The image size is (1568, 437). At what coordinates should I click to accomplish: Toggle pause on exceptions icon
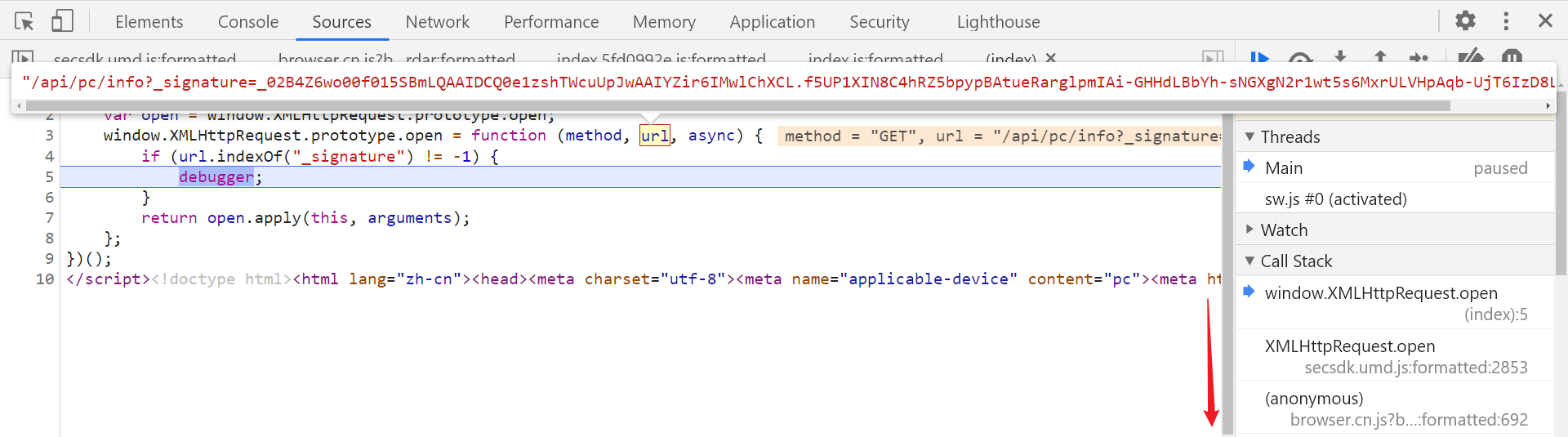pos(1512,58)
